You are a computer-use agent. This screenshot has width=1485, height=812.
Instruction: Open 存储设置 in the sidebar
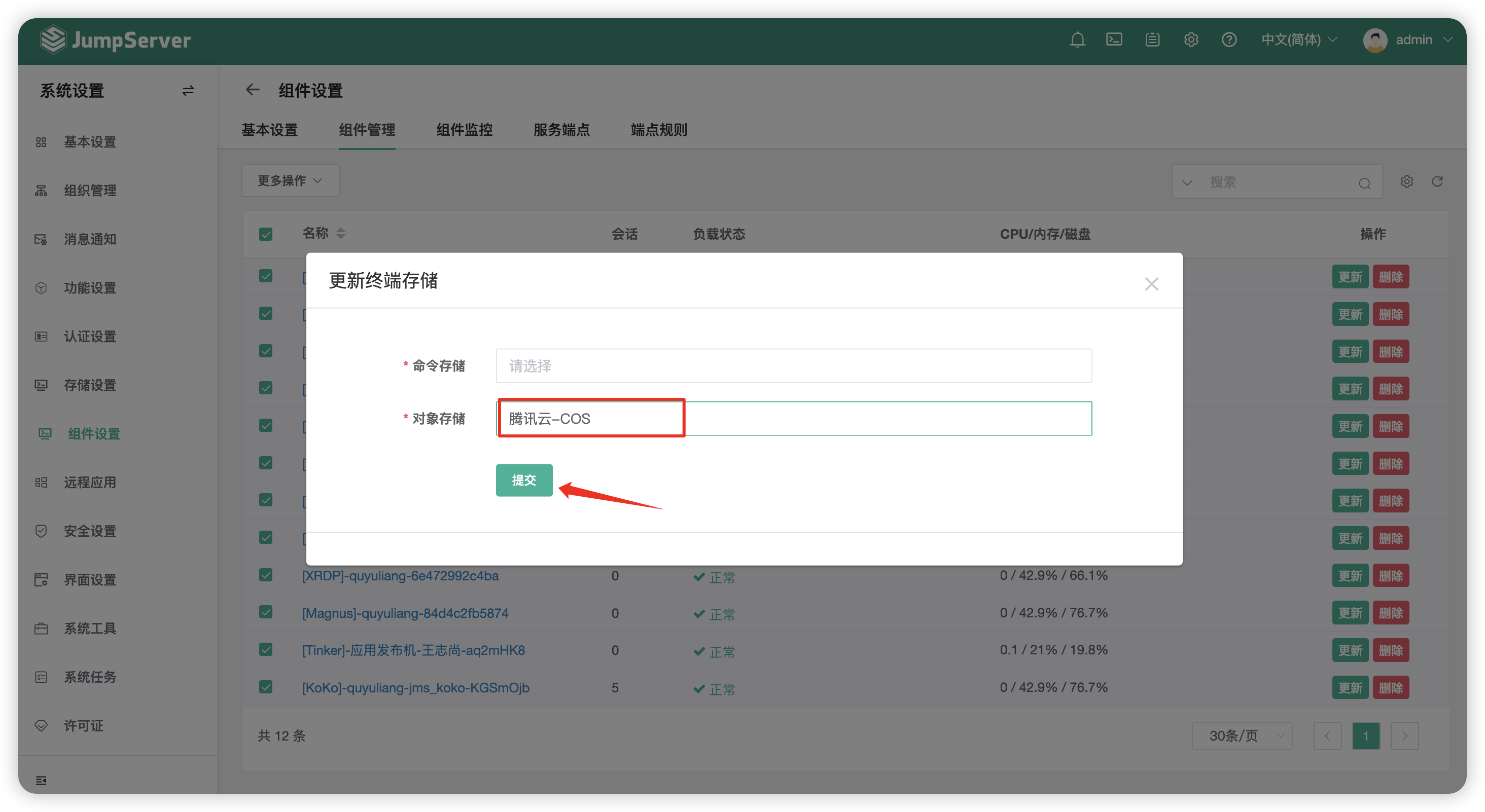[x=90, y=385]
